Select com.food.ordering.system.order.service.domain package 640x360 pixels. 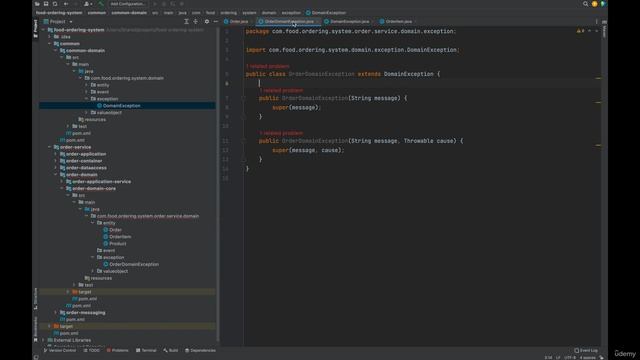pyautogui.click(x=148, y=216)
